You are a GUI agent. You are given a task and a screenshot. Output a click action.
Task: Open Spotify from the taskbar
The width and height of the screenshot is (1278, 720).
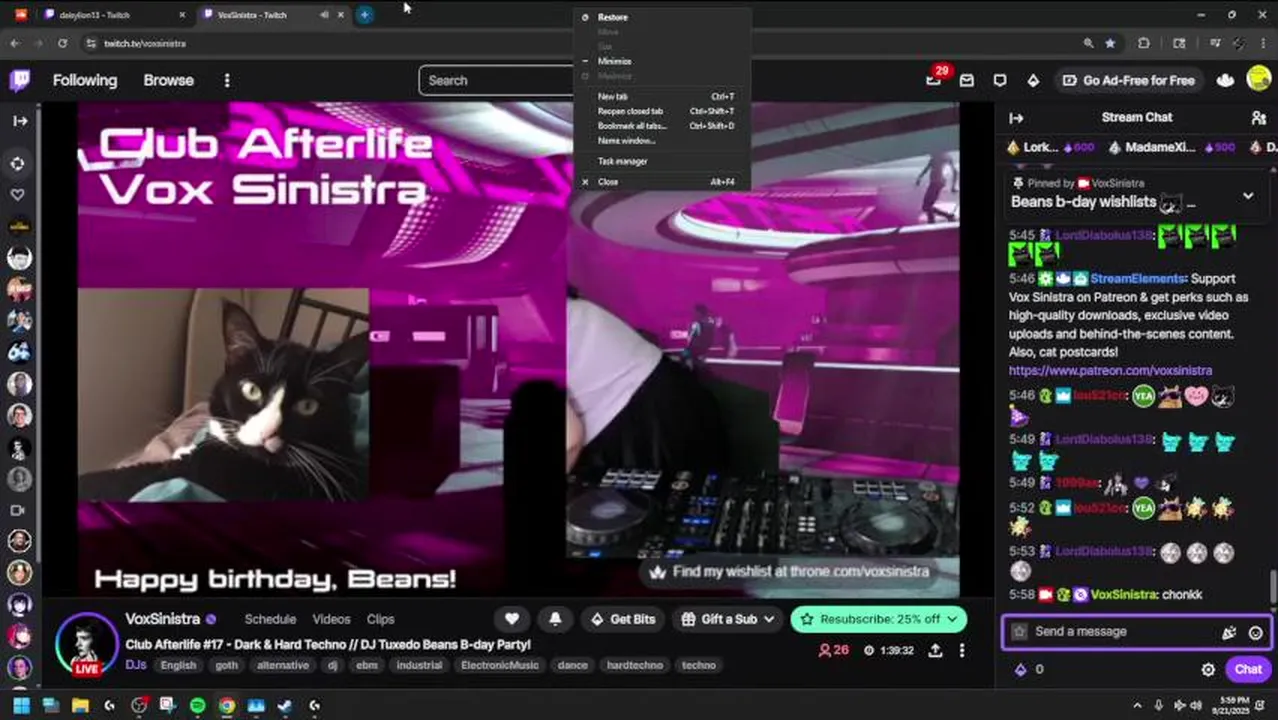pos(197,706)
